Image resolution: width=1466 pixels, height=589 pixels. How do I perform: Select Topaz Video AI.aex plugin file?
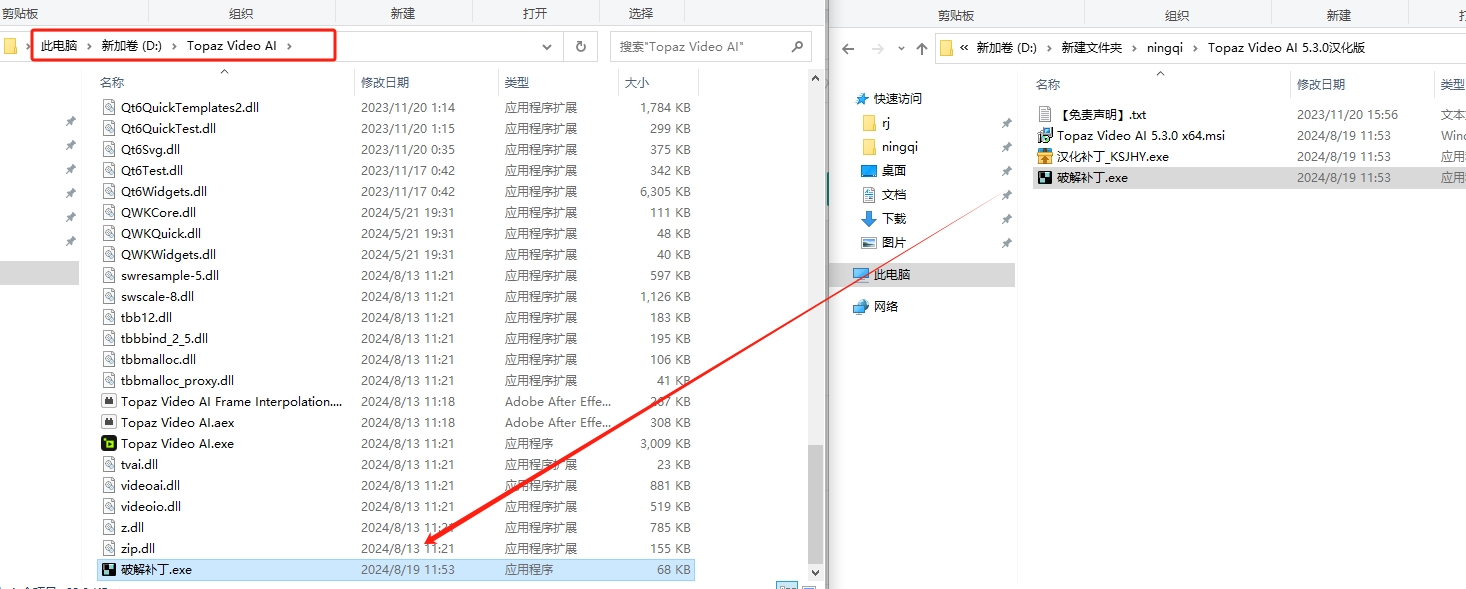click(177, 422)
